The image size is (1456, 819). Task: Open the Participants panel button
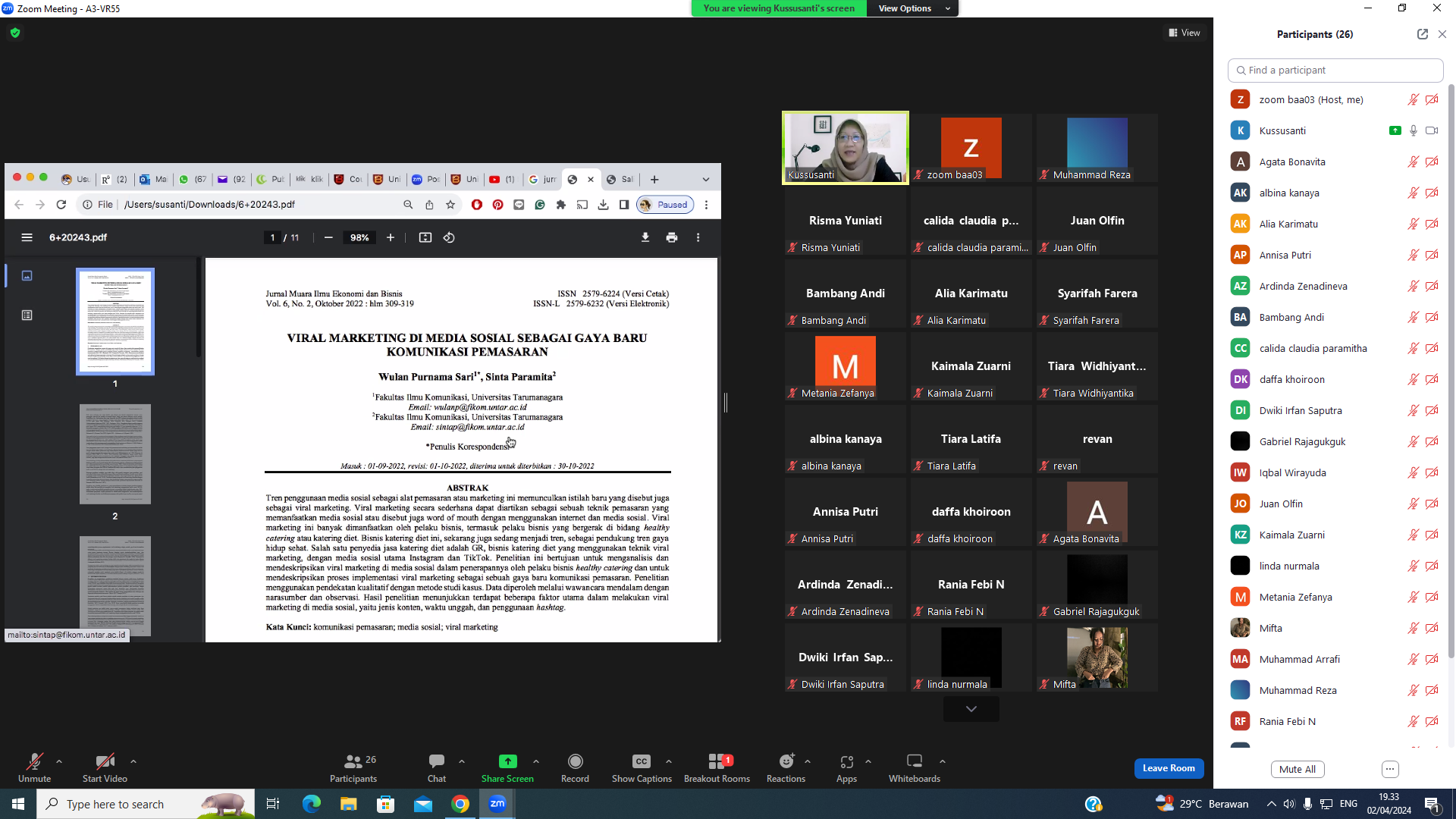353,767
